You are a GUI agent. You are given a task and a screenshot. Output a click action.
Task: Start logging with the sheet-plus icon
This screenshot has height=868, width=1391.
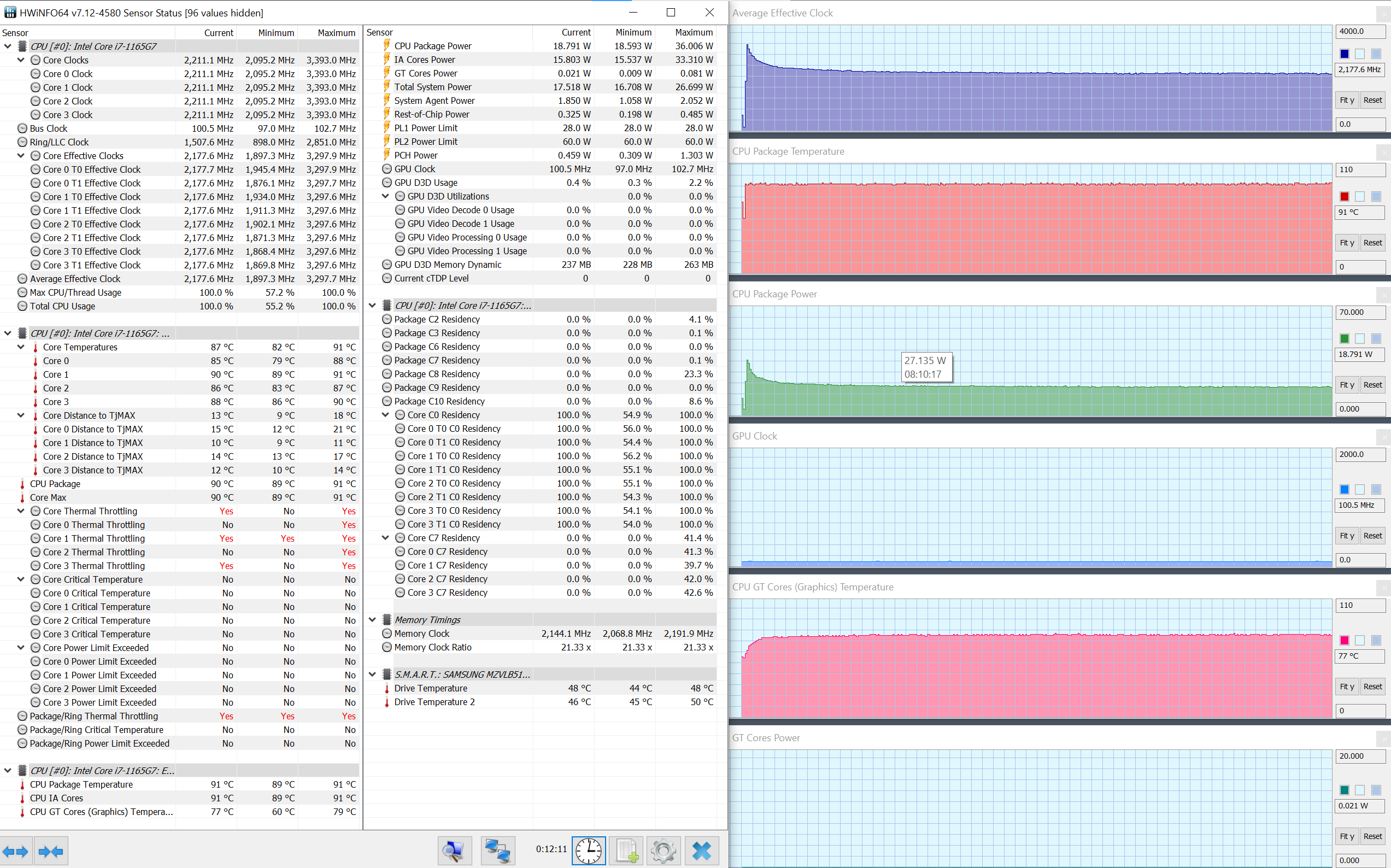coord(626,851)
